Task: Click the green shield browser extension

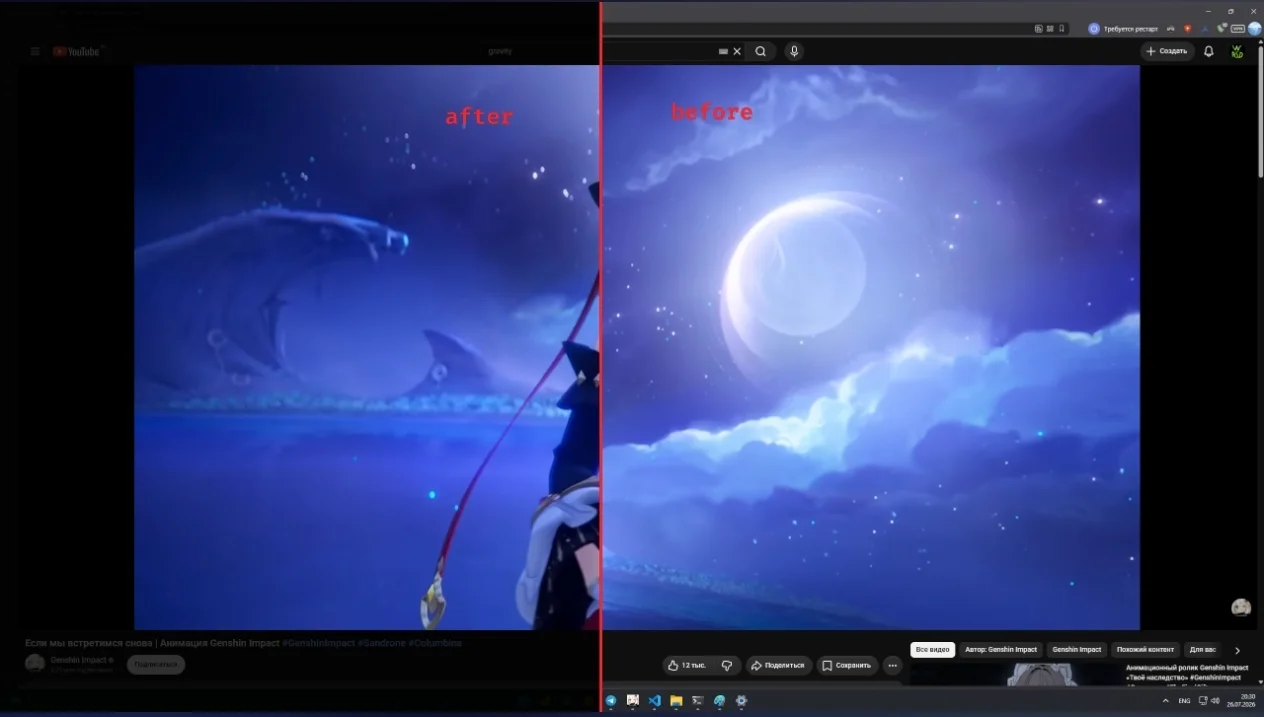Action: point(1221,28)
